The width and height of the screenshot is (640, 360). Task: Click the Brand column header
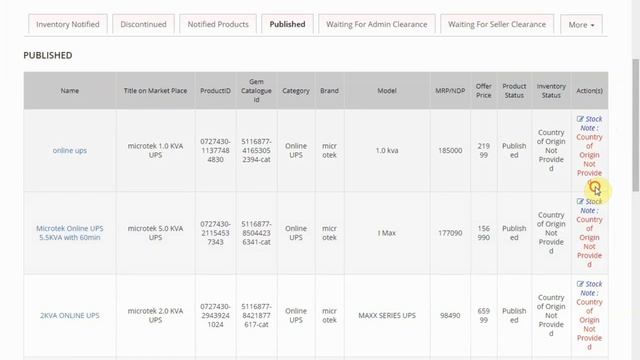(x=329, y=91)
